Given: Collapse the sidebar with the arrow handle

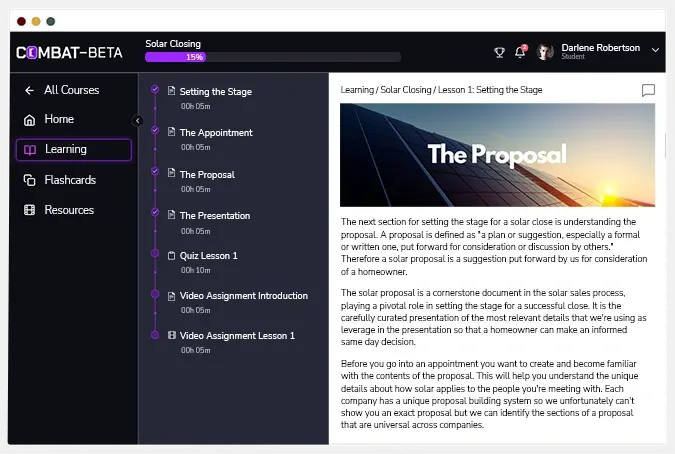Looking at the screenshot, I should pos(138,121).
